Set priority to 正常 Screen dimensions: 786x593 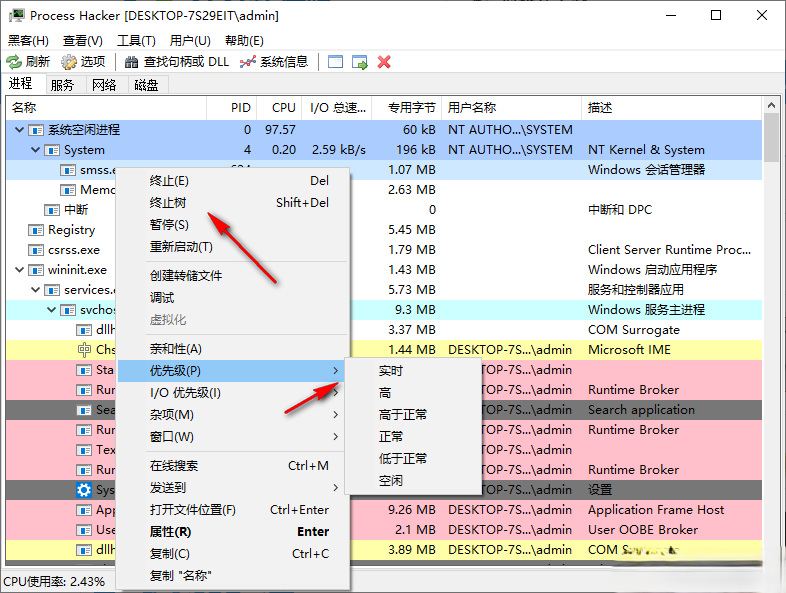point(413,437)
